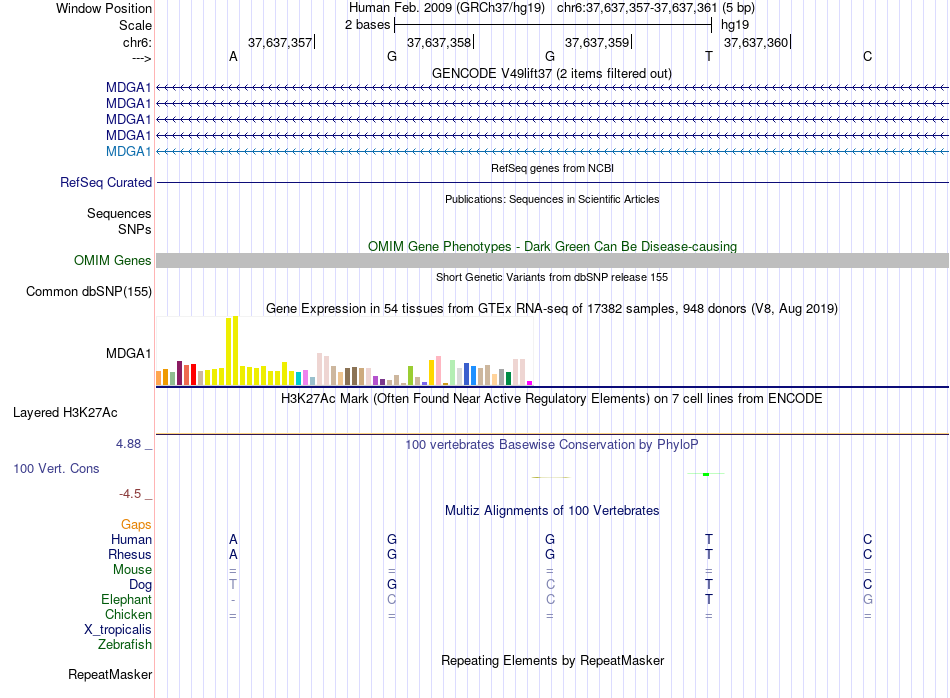Click the 2 bases scale bar
Image resolution: width=950 pixels, height=698 pixels.
click(x=553, y=25)
